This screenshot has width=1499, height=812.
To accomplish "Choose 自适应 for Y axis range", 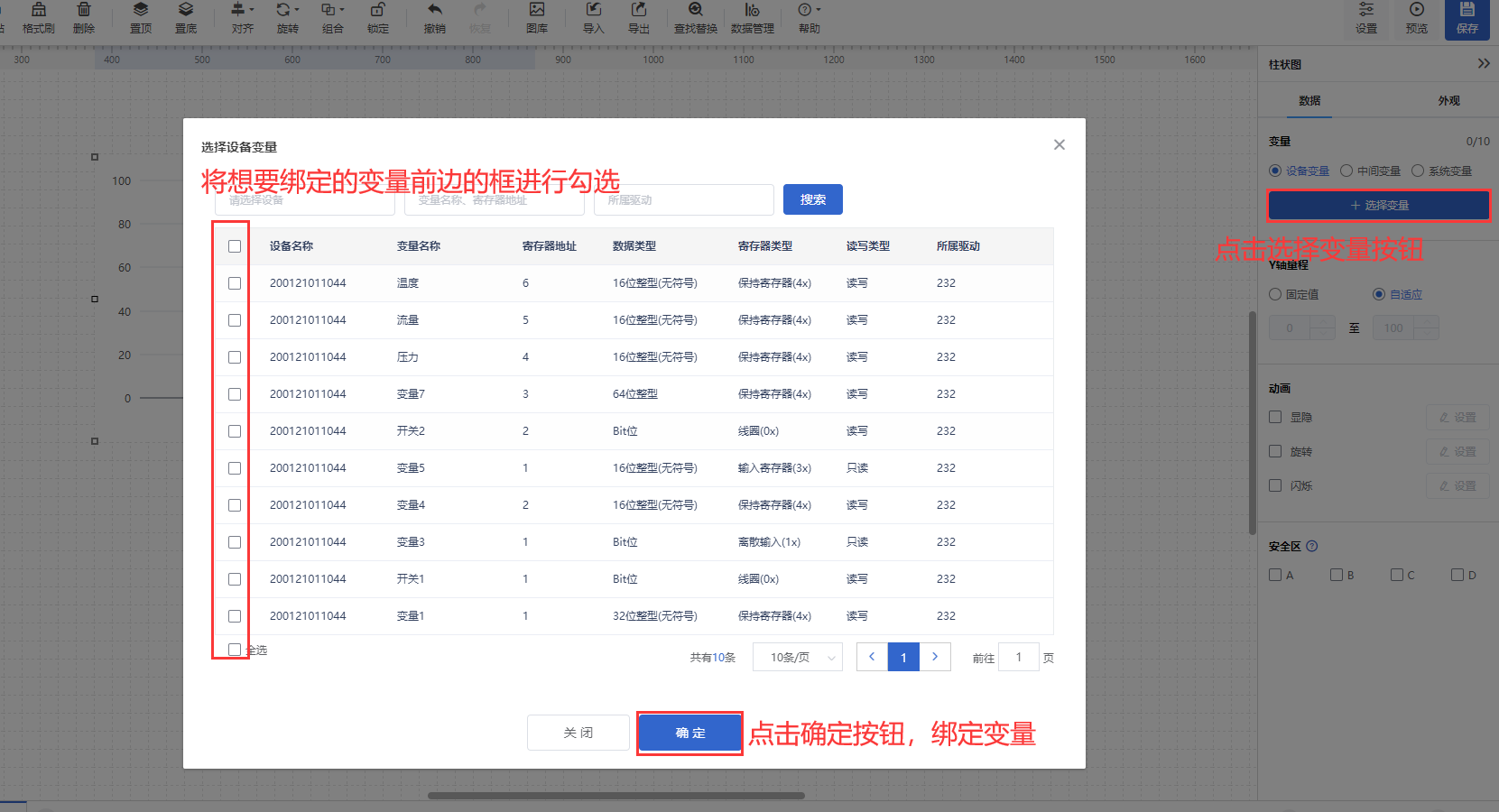I will 1379,294.
